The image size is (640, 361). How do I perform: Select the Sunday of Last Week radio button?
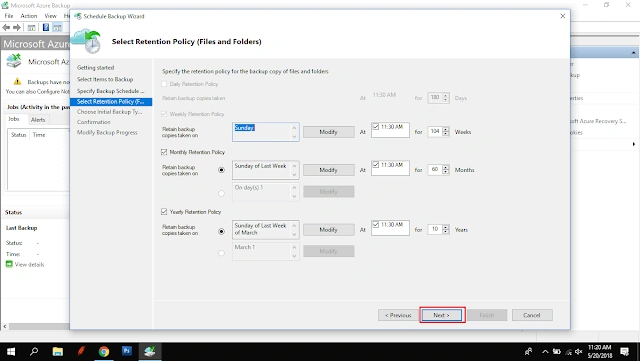(221, 170)
